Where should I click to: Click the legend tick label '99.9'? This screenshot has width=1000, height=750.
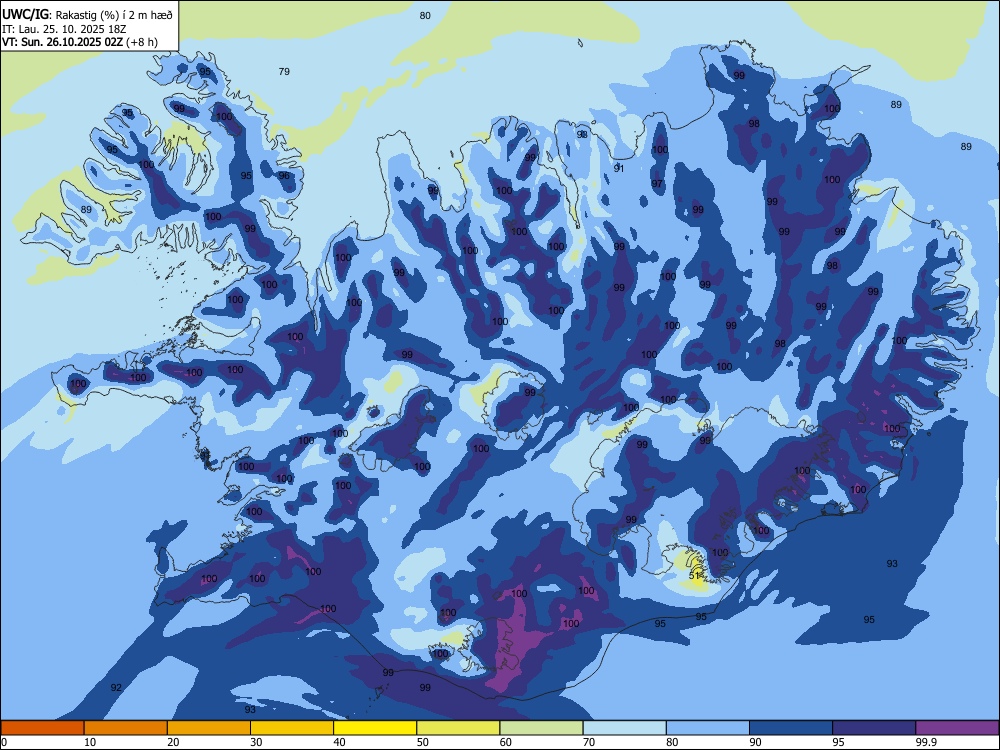tap(926, 742)
